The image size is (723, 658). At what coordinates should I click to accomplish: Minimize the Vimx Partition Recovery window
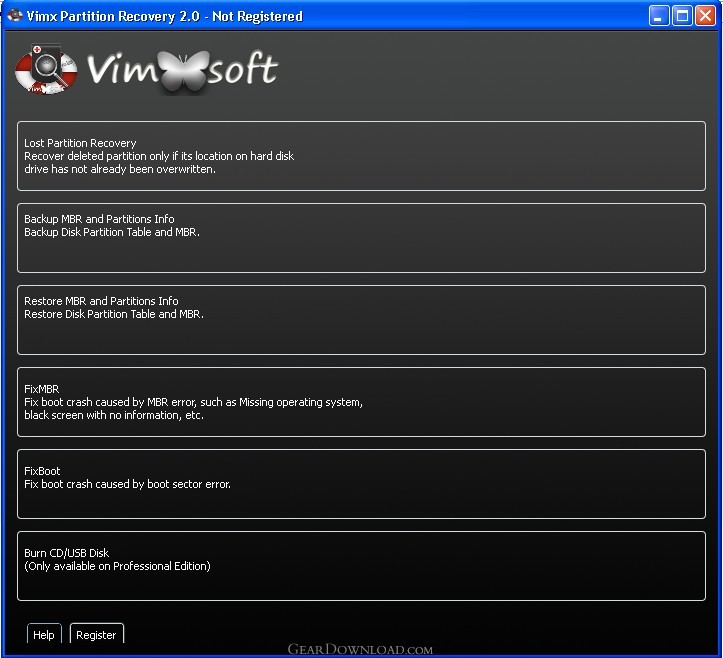658,16
